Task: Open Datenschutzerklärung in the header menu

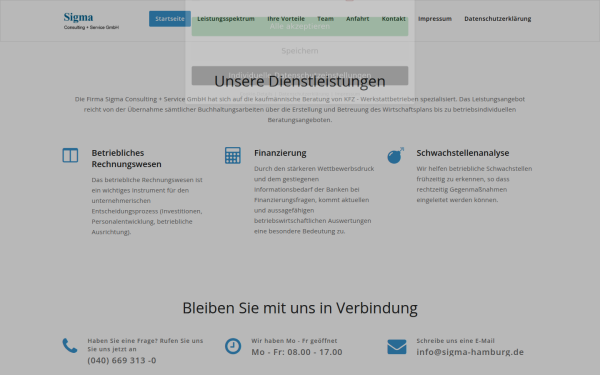Action: pos(497,19)
